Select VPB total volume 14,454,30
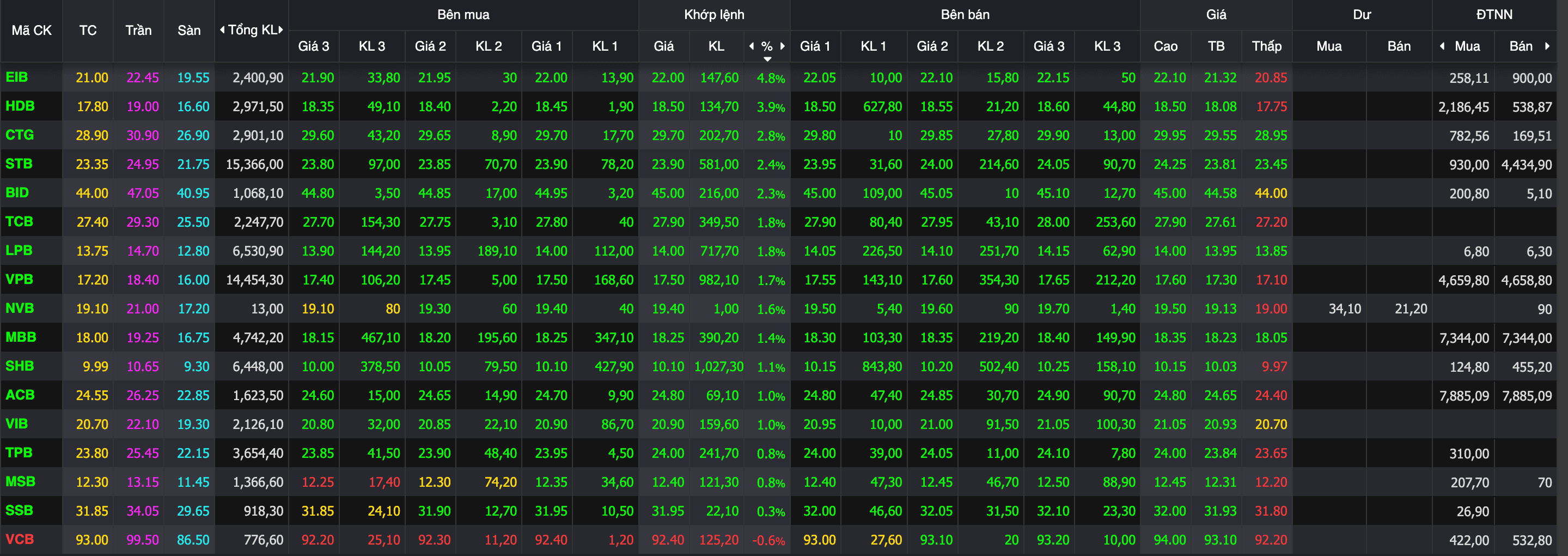Screen dimensions: 1568x556 254,280
